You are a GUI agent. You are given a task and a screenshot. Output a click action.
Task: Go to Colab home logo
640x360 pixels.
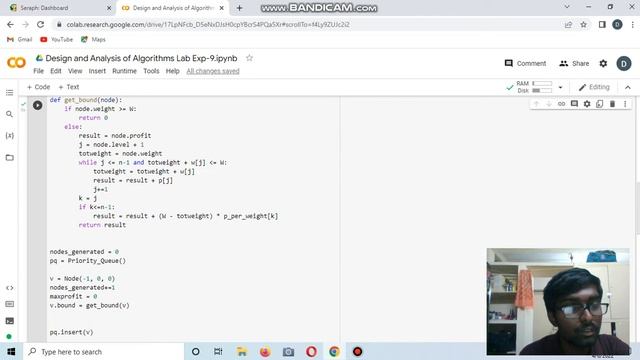(x=16, y=62)
